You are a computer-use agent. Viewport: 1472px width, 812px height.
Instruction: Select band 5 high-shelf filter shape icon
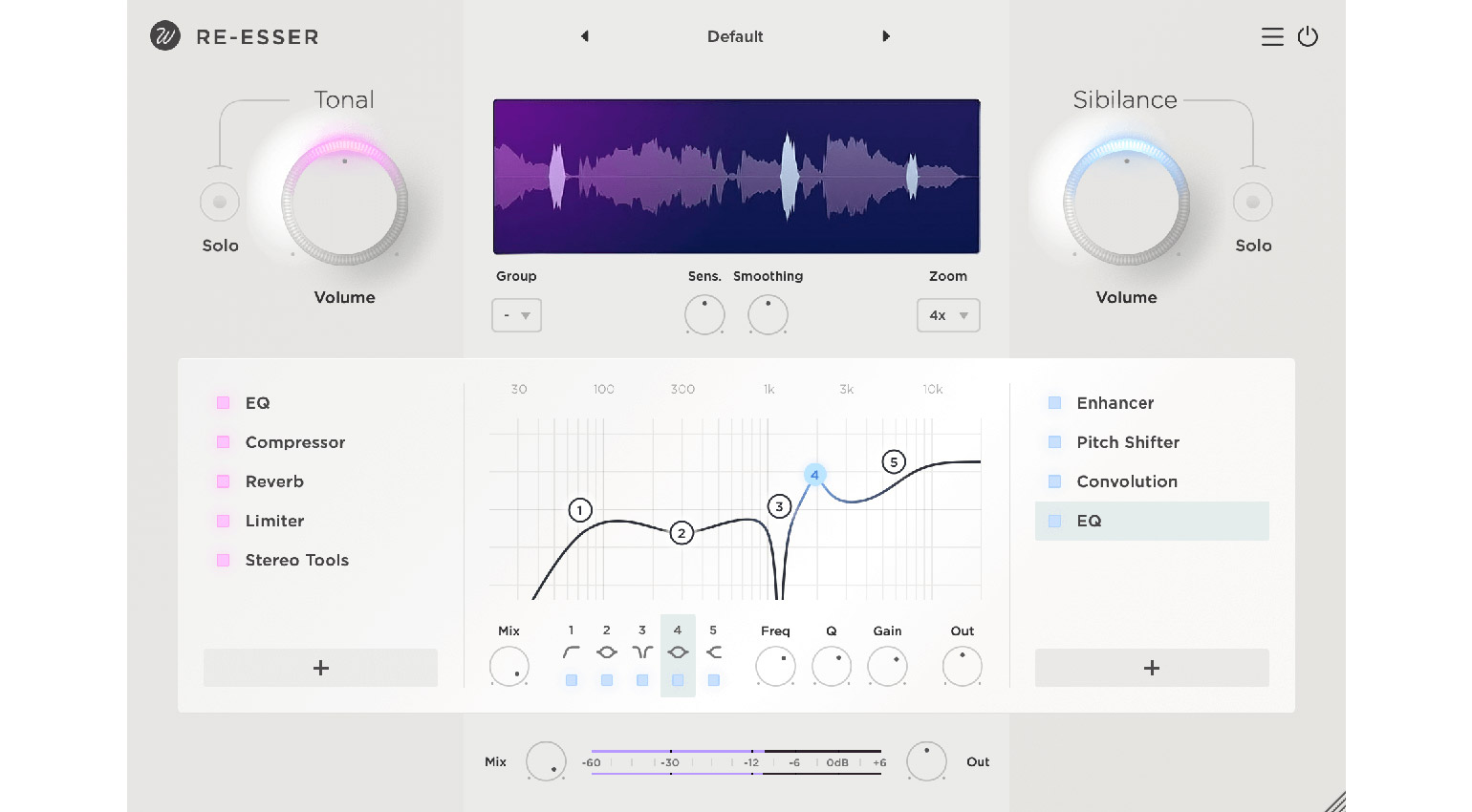click(713, 652)
